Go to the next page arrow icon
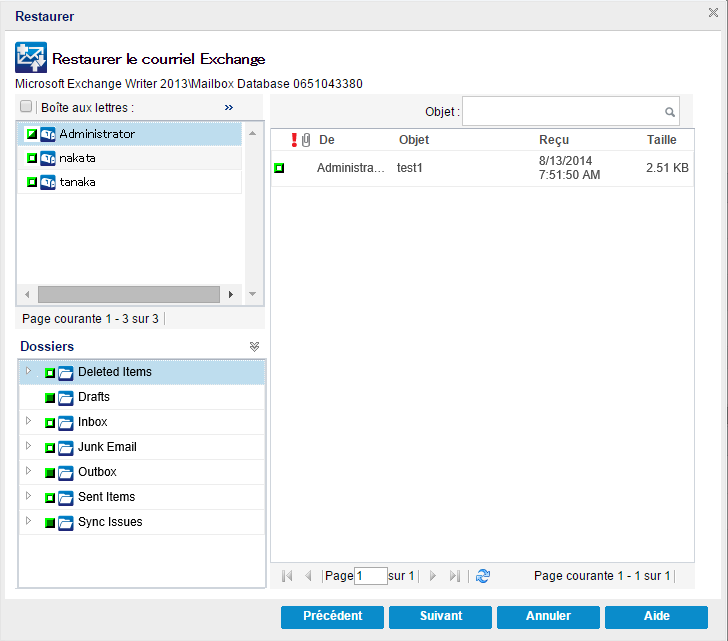 pos(433,576)
